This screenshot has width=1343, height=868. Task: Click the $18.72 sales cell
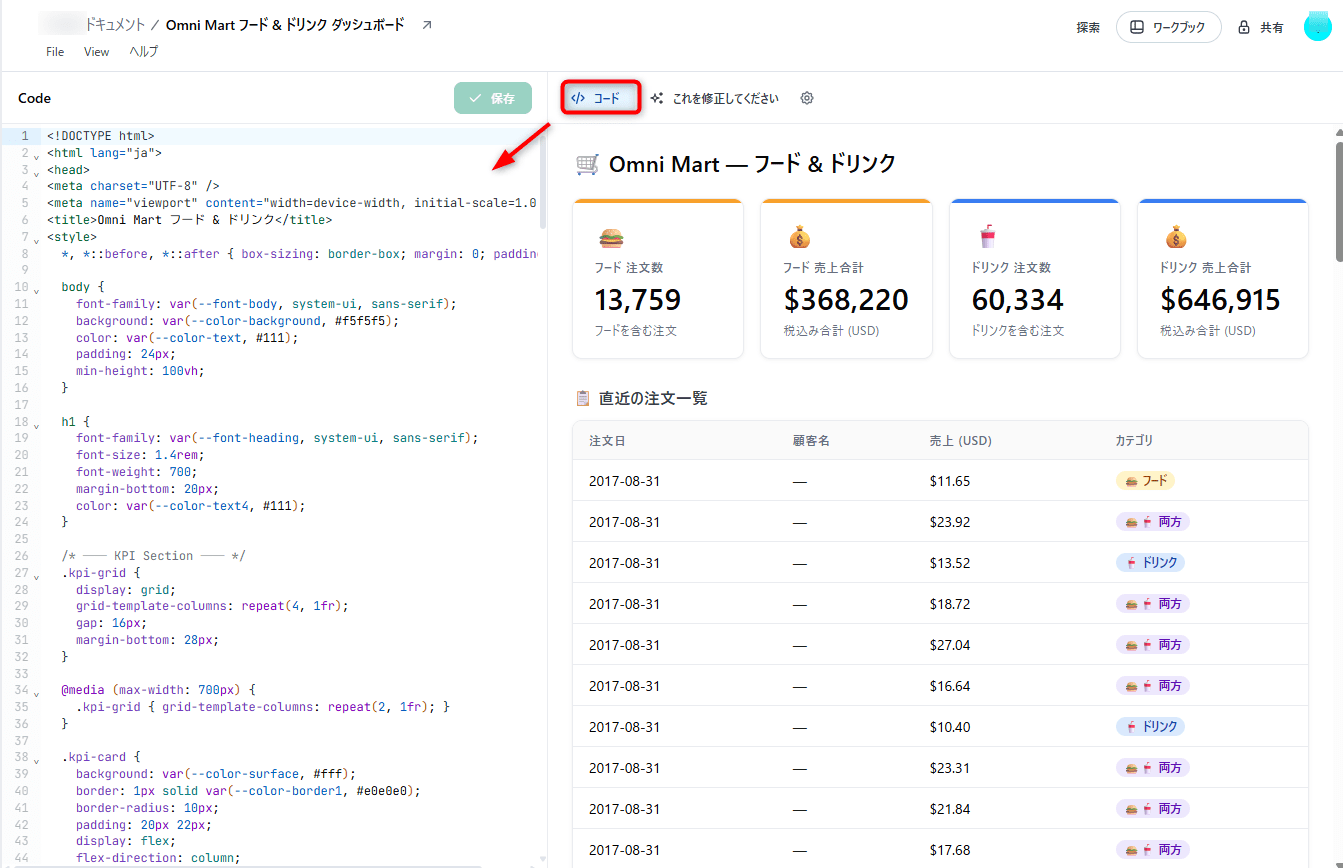pyautogui.click(x=949, y=604)
